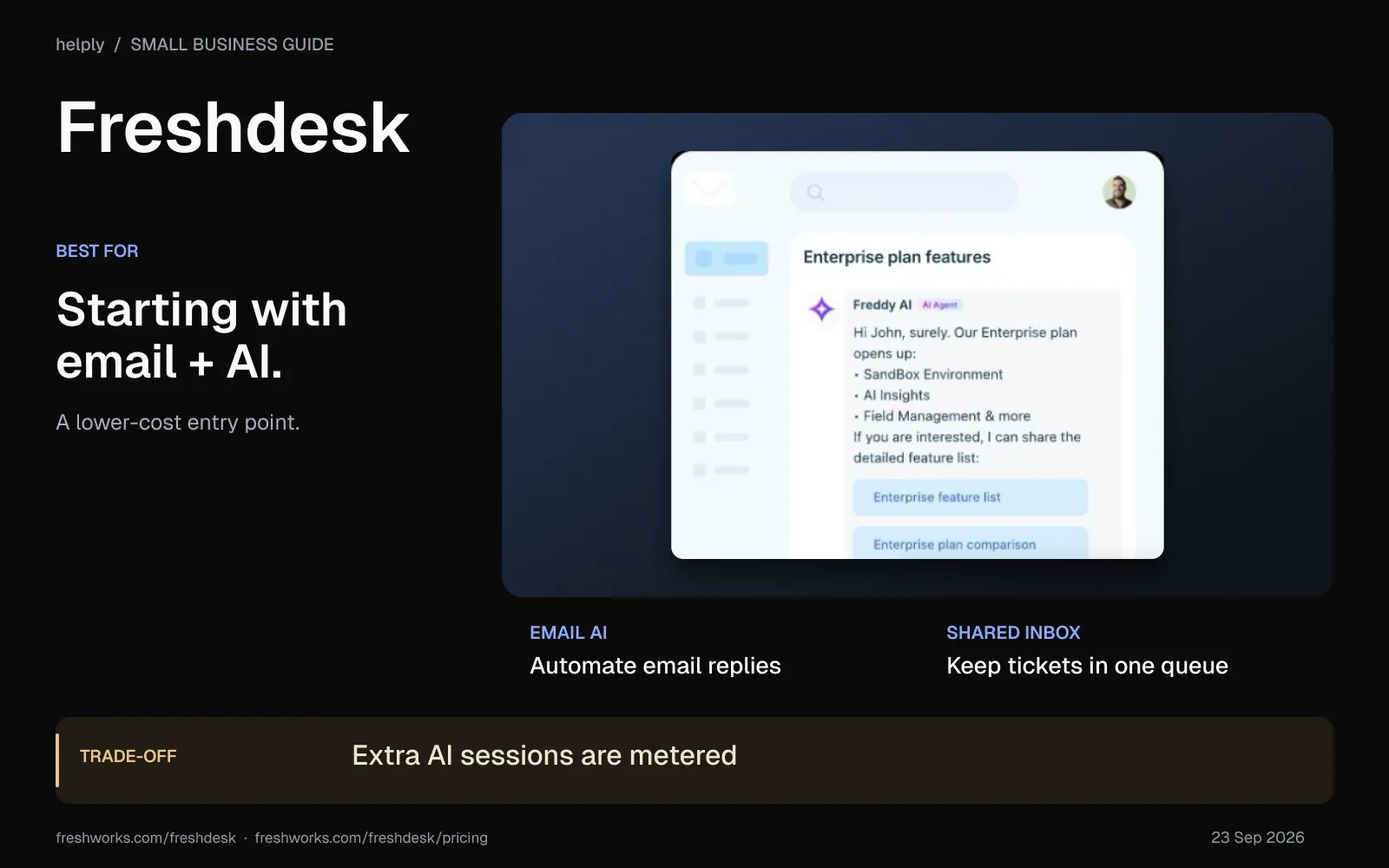Click the SHARED INBOX label
1389x868 pixels.
1013,633
